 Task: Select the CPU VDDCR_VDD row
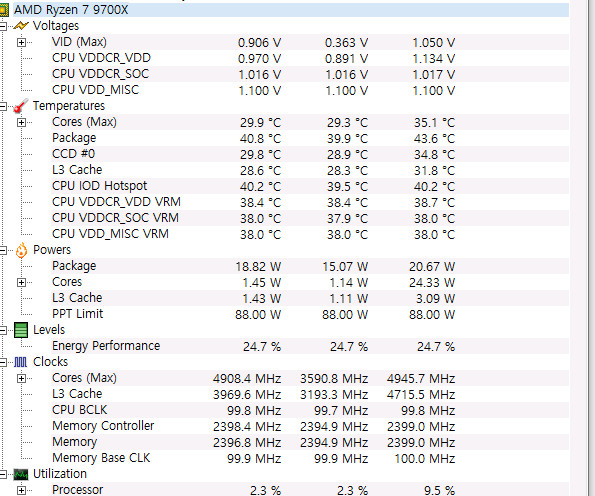[x=310, y=58]
